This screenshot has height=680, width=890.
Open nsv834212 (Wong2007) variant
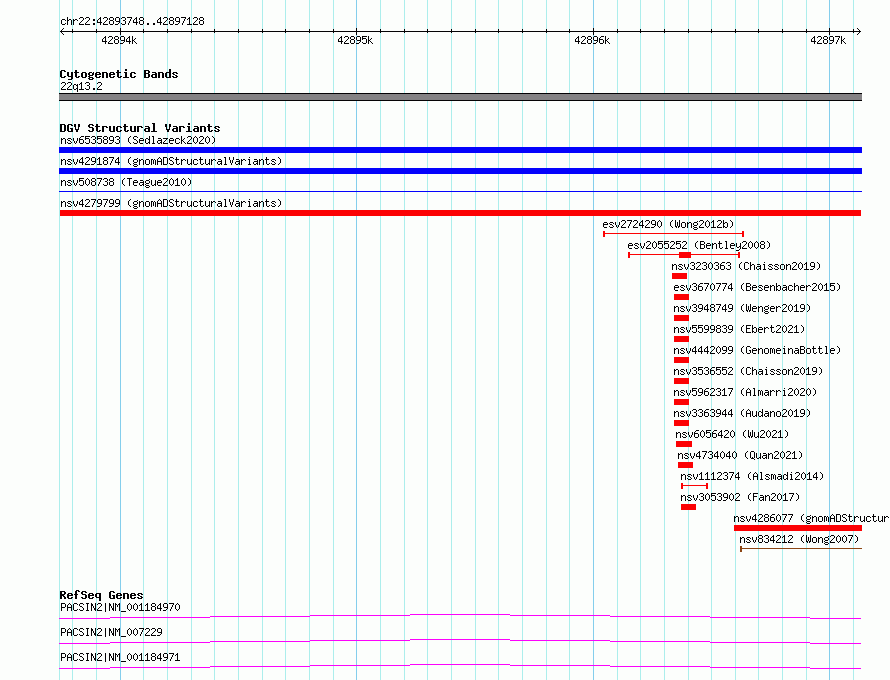tap(799, 539)
